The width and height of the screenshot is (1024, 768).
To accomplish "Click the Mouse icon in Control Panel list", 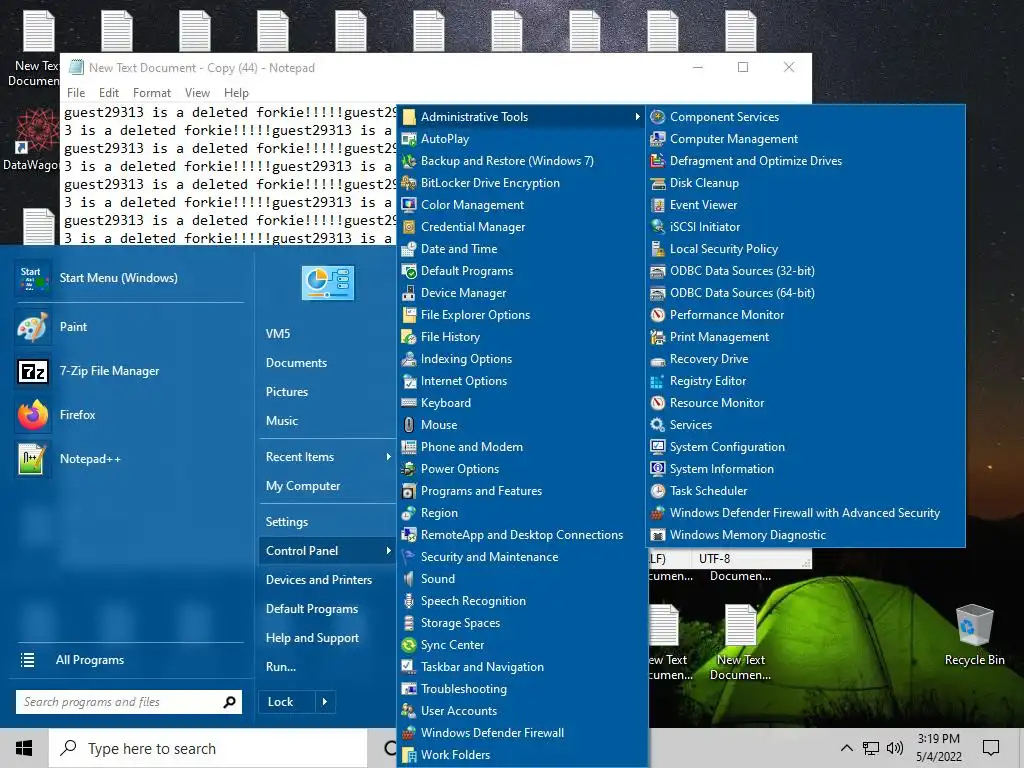I will 409,425.
